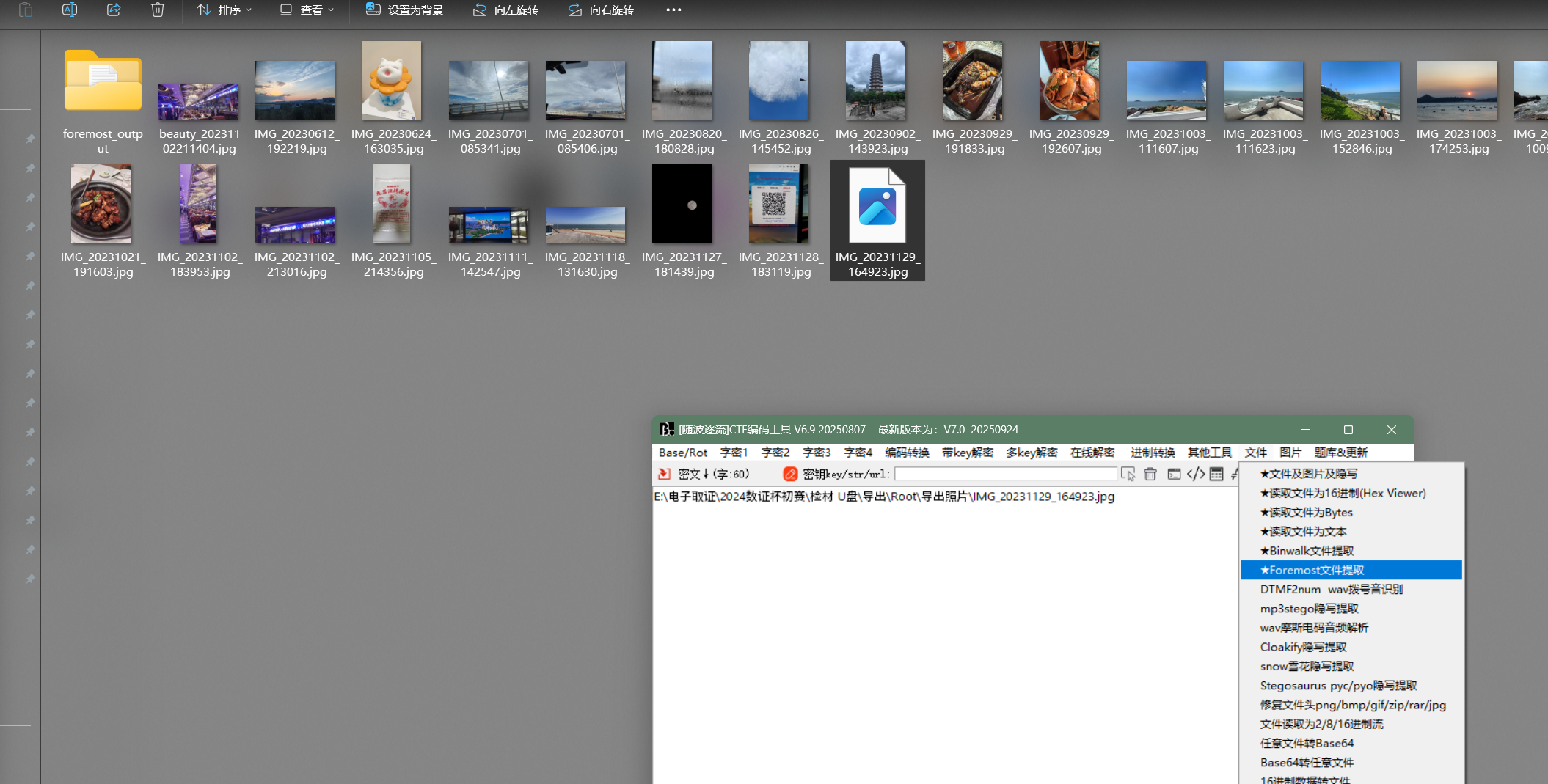The width and height of the screenshot is (1548, 784).
Task: Select thumbnail IMG_20231021_191603.jpg
Action: point(101,204)
